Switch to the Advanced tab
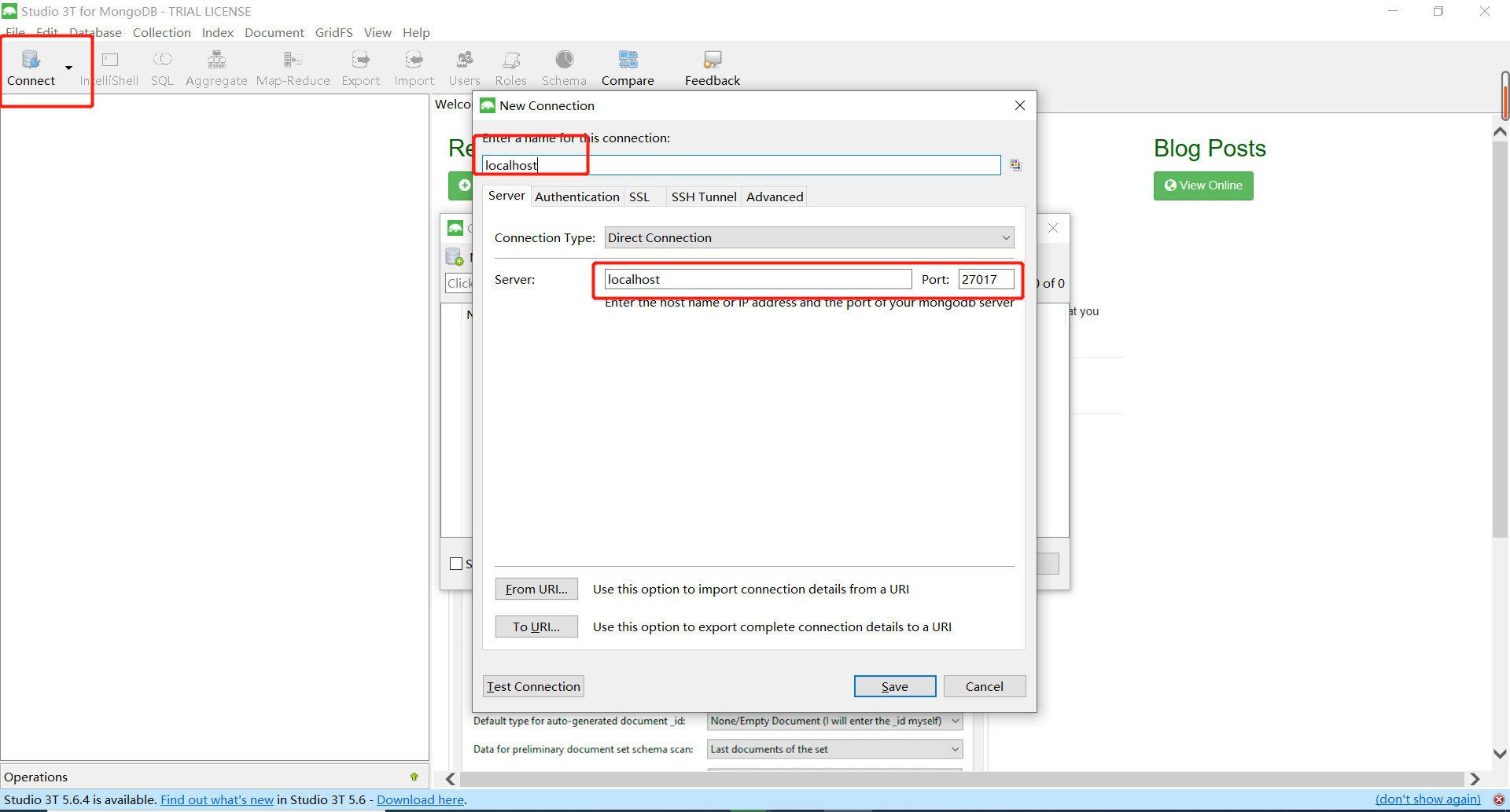Screen dimensions: 1510x812 click(x=775, y=197)
